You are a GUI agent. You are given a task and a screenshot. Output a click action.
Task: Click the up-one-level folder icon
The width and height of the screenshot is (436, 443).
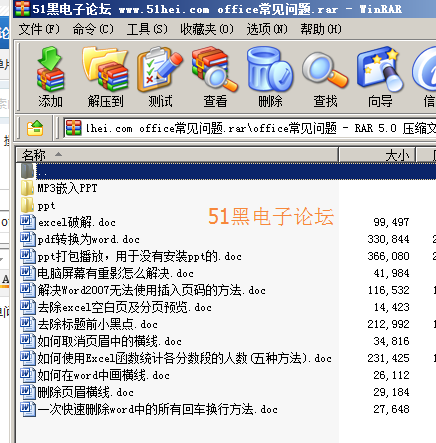coord(35,128)
